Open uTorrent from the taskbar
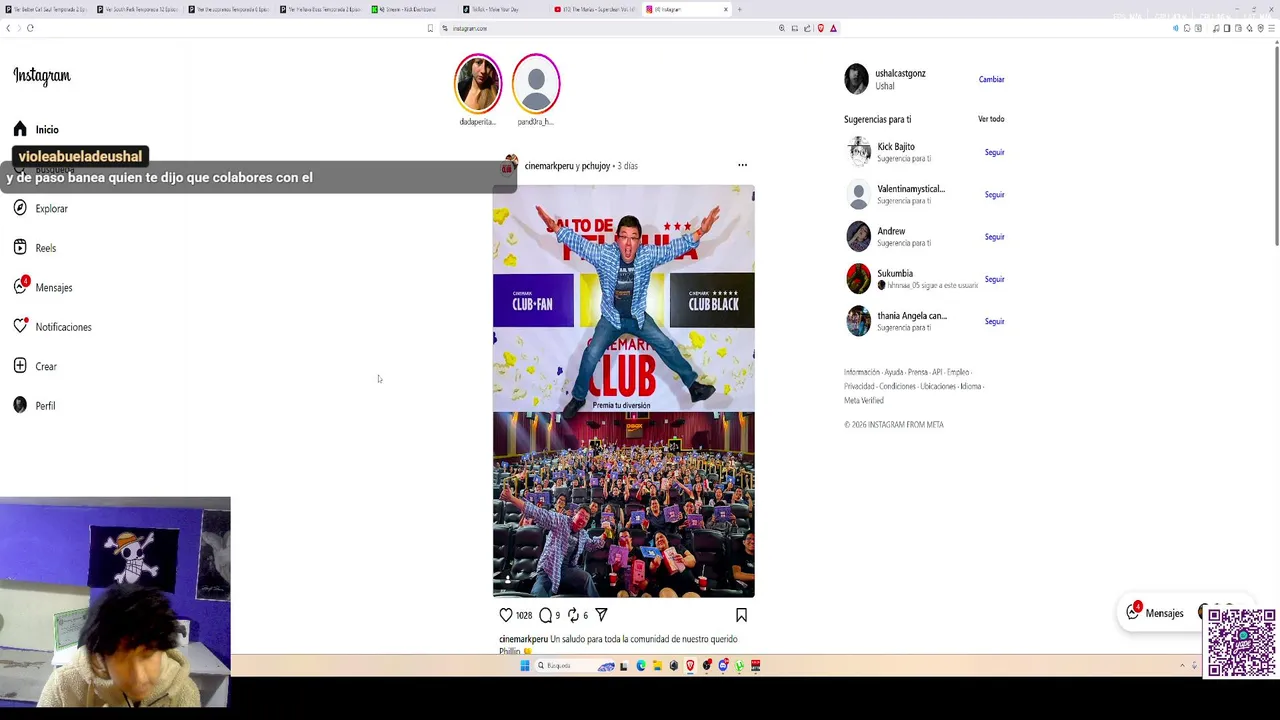This screenshot has width=1280, height=720. click(739, 665)
